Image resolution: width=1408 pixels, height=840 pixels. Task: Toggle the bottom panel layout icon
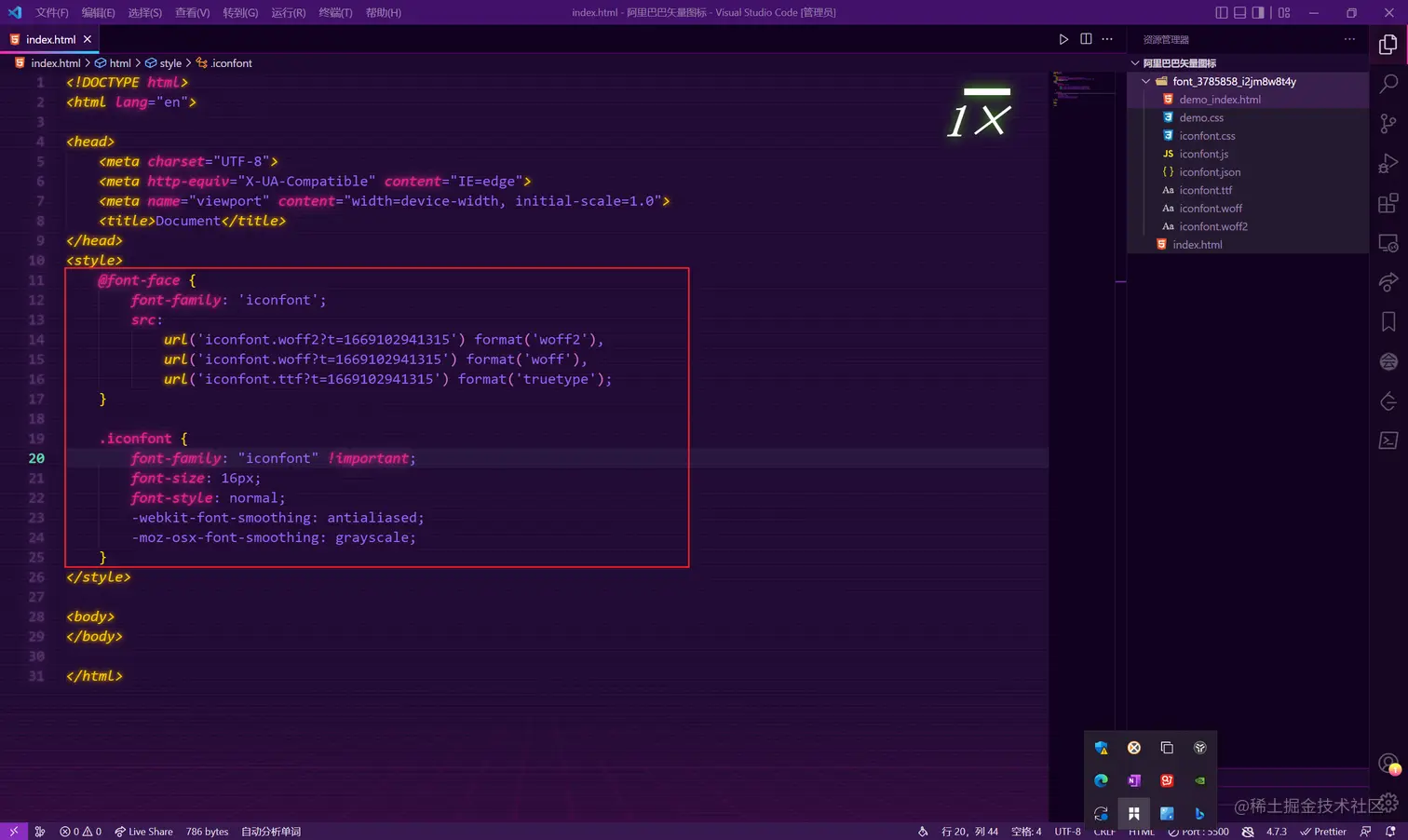(1239, 12)
